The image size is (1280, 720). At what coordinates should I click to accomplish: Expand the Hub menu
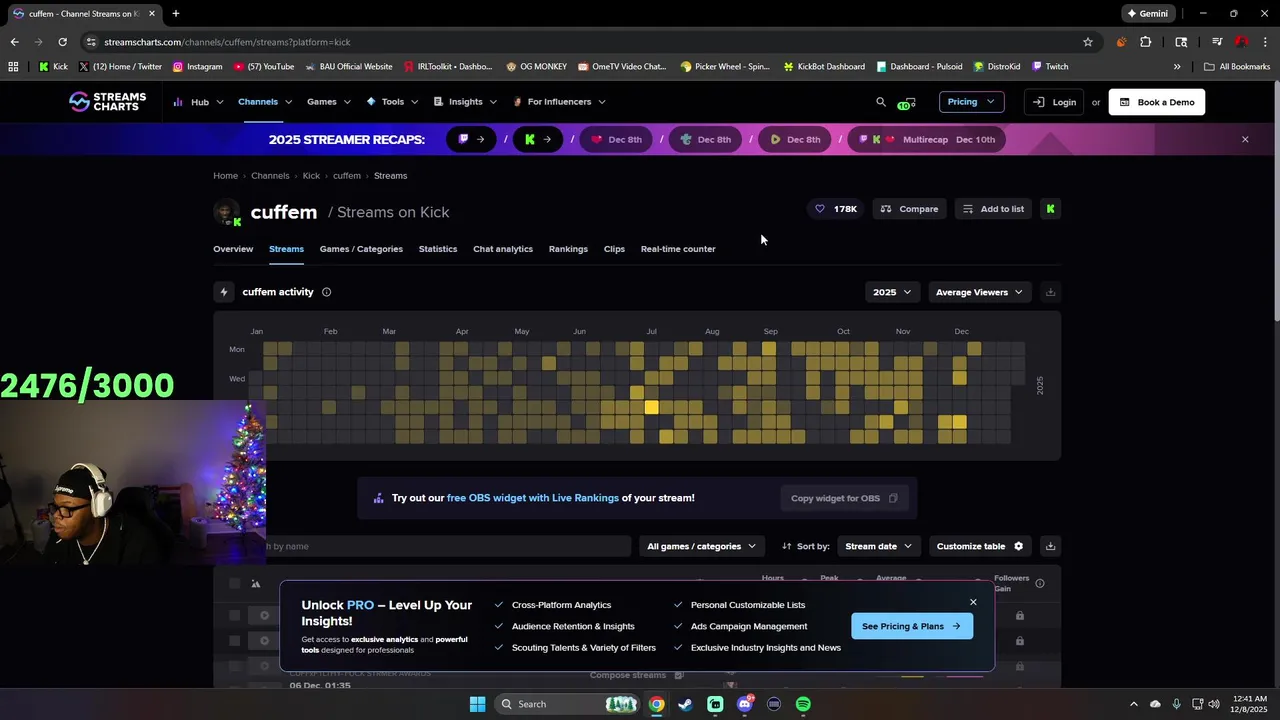[198, 102]
